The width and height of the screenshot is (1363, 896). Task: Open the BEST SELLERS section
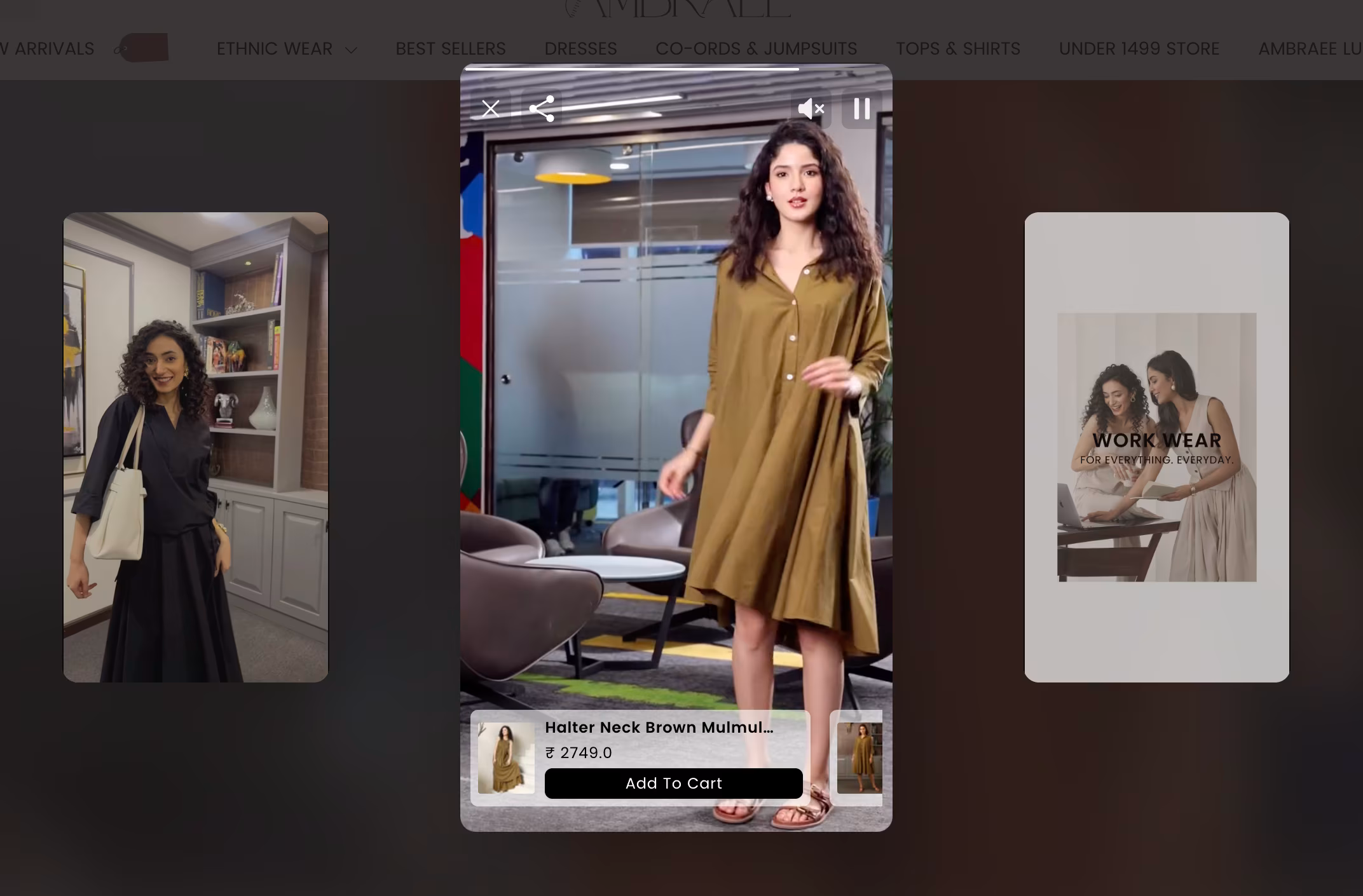point(451,48)
